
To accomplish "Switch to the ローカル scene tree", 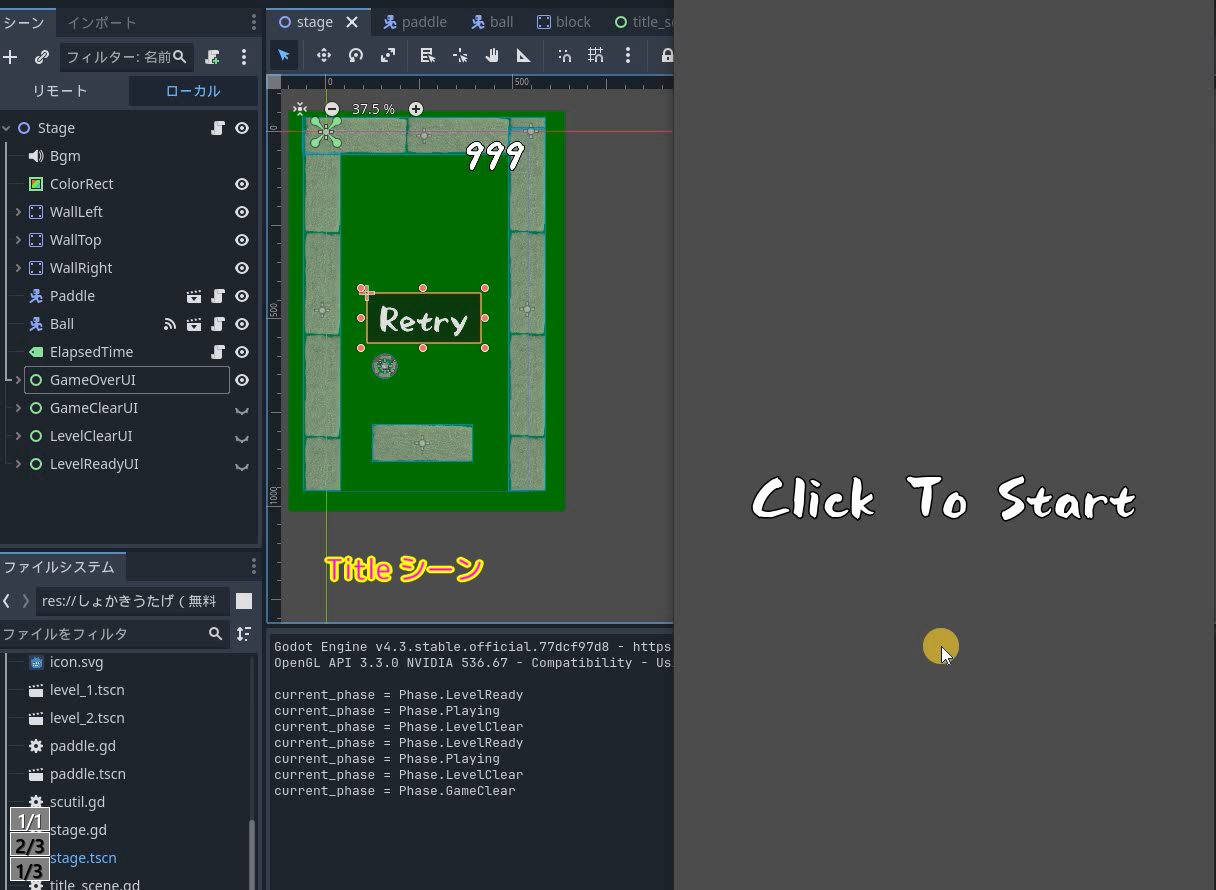I will point(193,91).
